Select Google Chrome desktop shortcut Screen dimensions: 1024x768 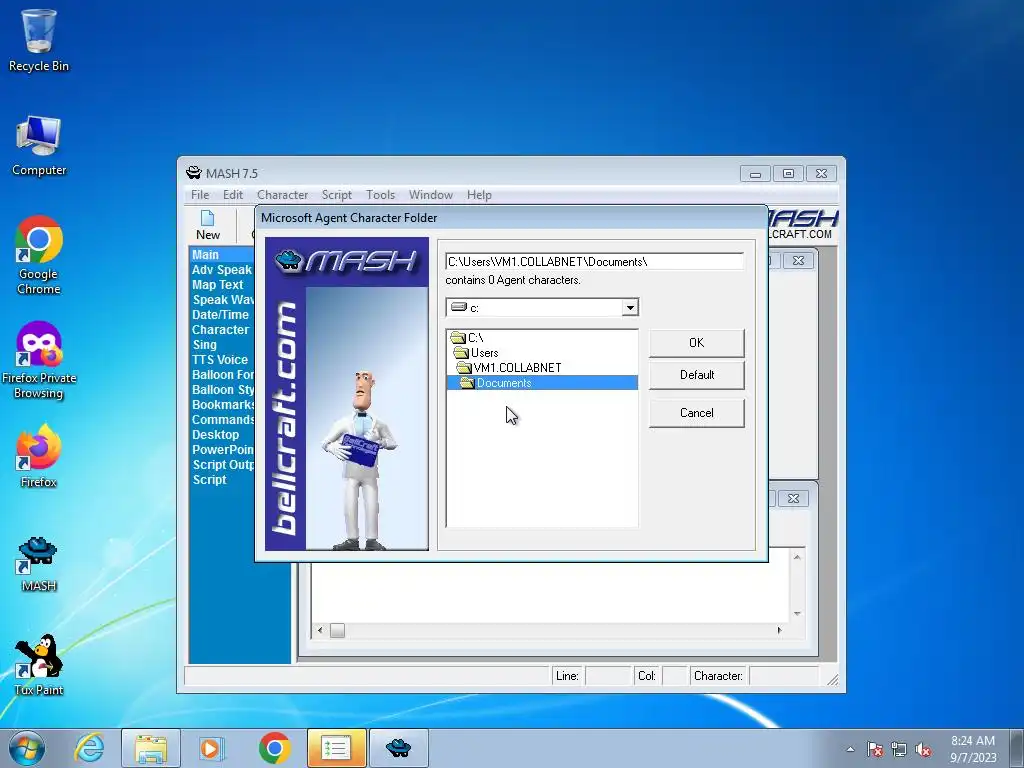[39, 255]
